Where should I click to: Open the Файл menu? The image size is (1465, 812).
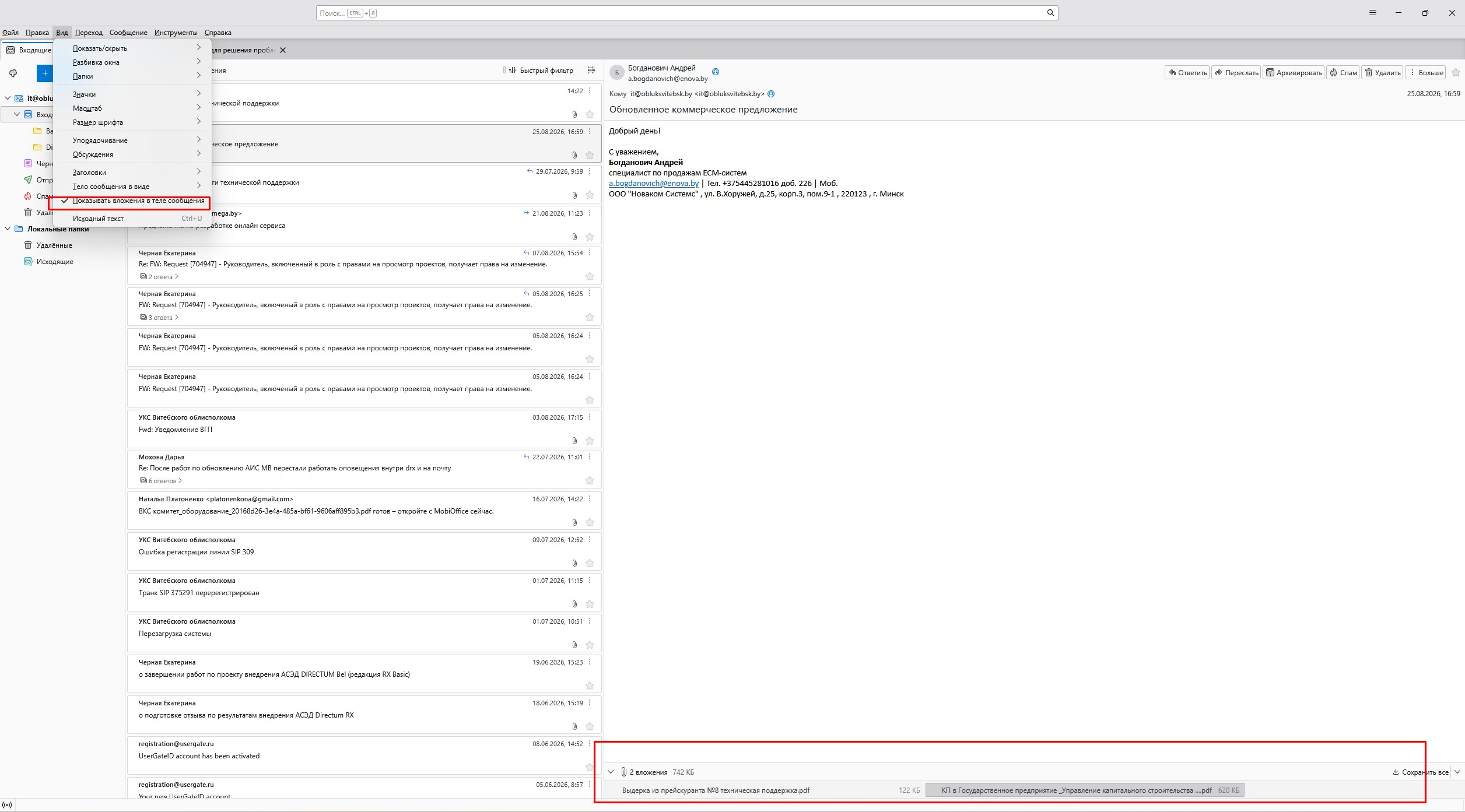tap(10, 33)
